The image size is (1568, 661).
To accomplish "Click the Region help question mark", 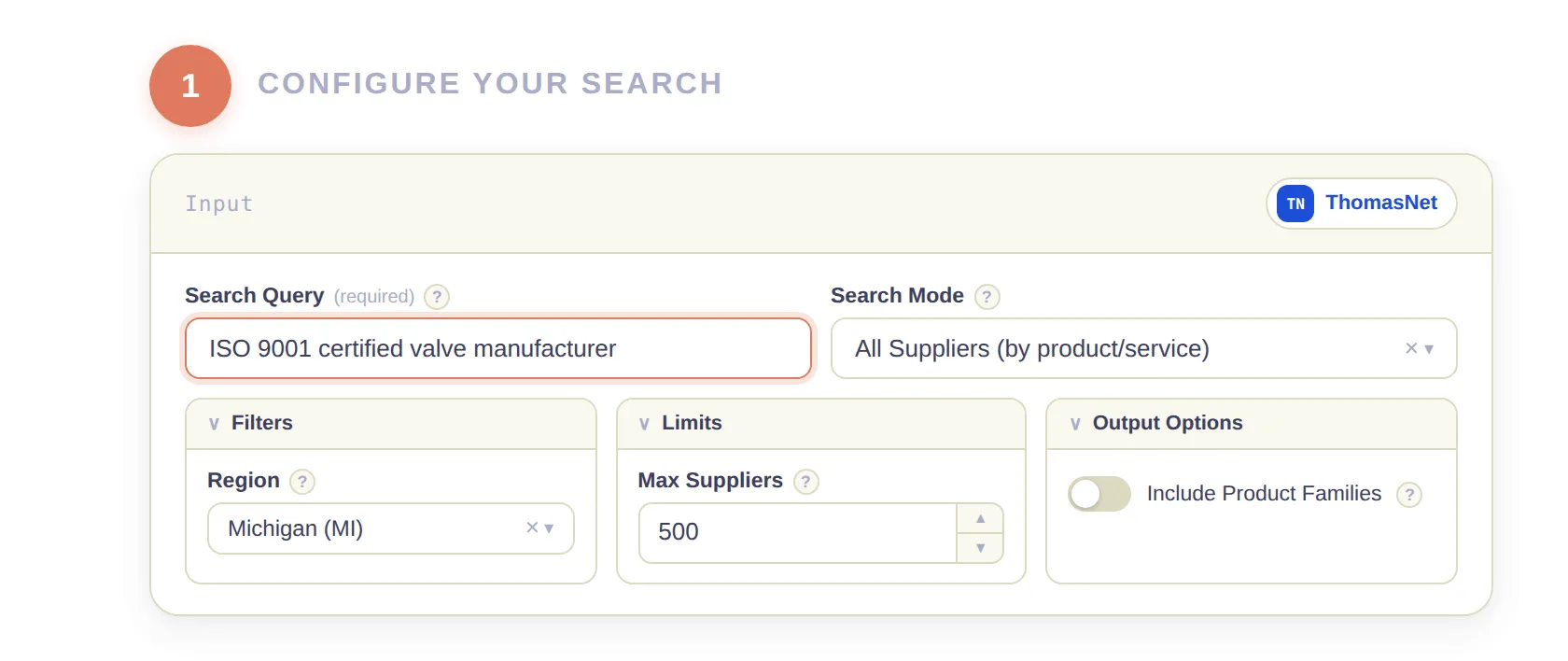I will click(x=301, y=482).
